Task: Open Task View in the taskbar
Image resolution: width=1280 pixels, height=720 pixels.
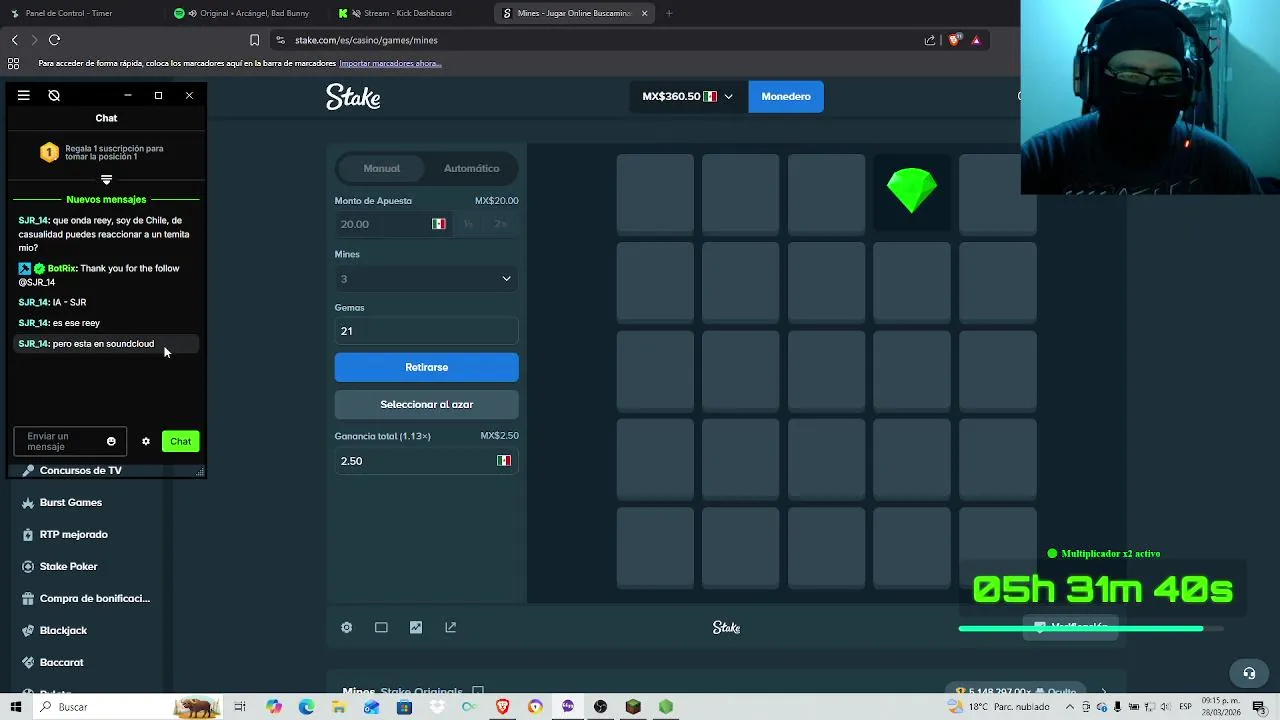Action: tap(240, 707)
